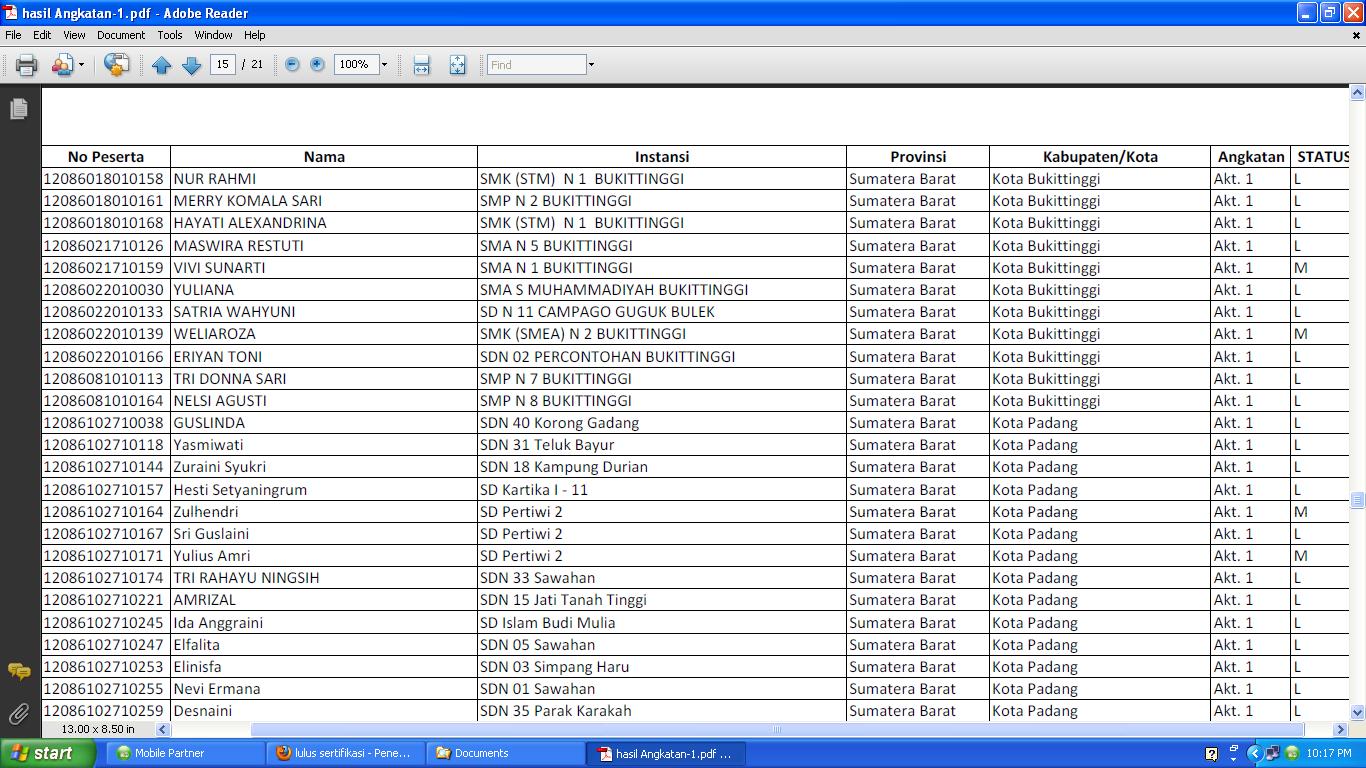Image resolution: width=1366 pixels, height=768 pixels.
Task: Click into the Find search box
Action: click(x=536, y=64)
